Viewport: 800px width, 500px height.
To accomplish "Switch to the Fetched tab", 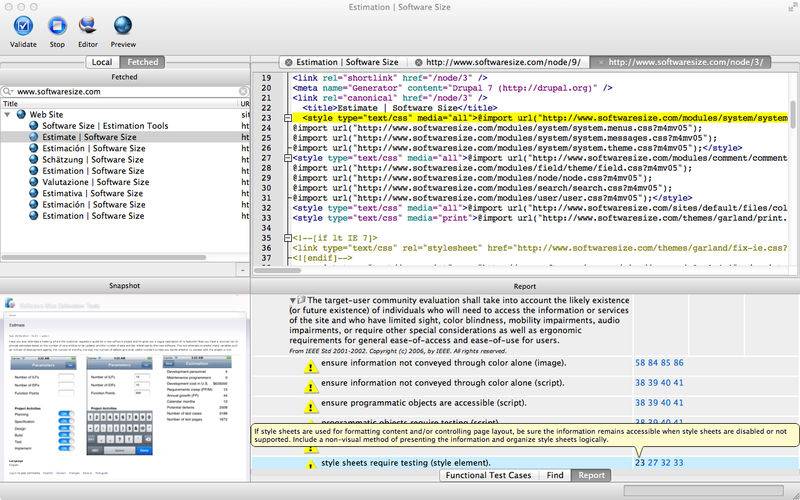I will coord(142,62).
